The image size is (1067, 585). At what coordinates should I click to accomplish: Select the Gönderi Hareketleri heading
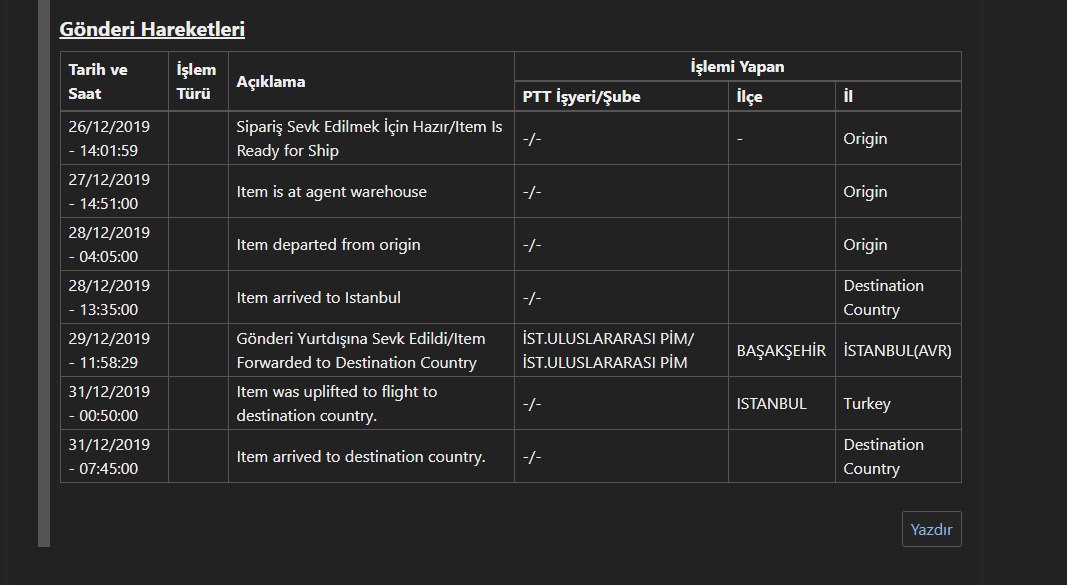[x=152, y=29]
